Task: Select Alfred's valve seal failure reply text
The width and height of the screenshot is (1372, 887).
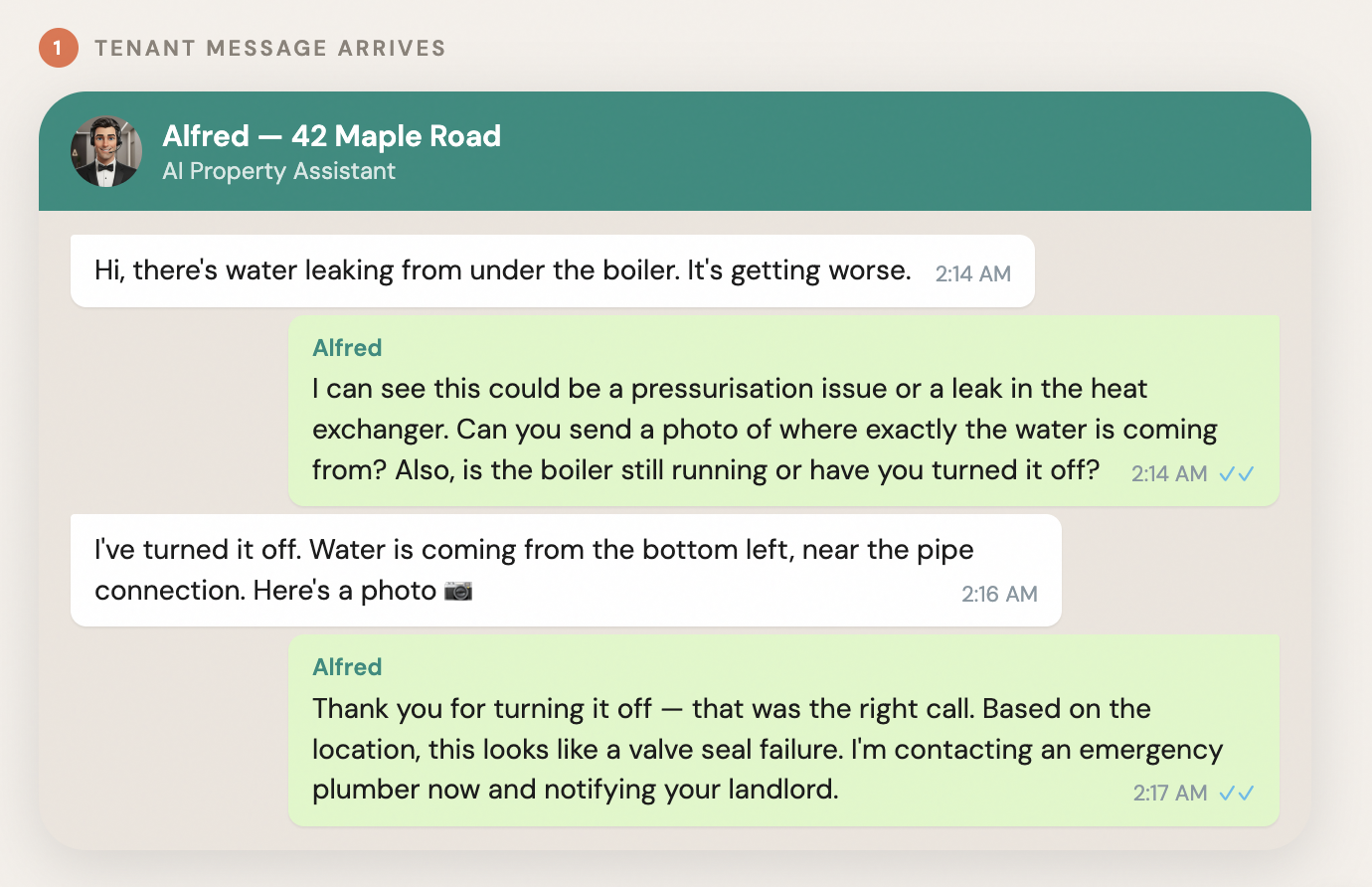Action: [x=731, y=749]
